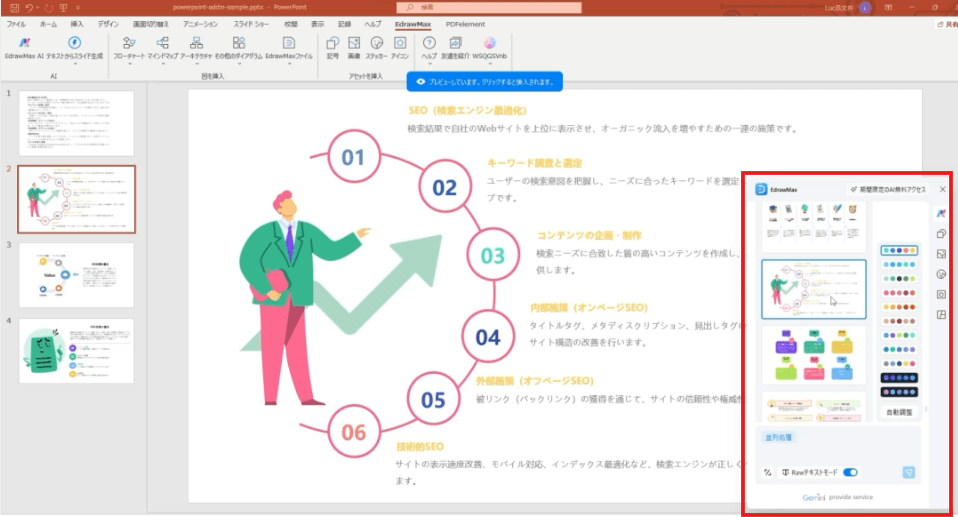
Task: Expand the マインドマップ dropdown arrow
Action: coord(163,64)
